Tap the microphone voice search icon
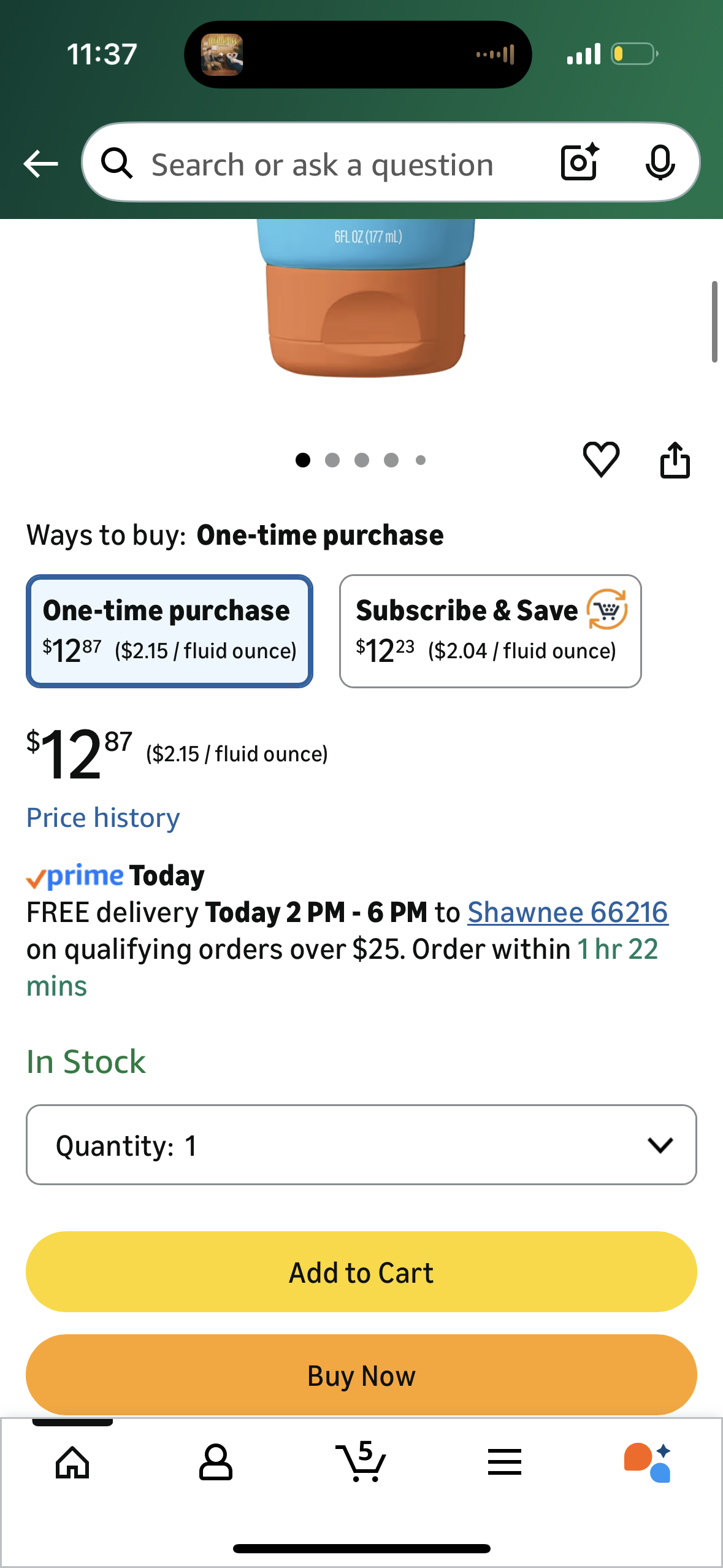This screenshot has height=1568, width=723. (x=660, y=163)
